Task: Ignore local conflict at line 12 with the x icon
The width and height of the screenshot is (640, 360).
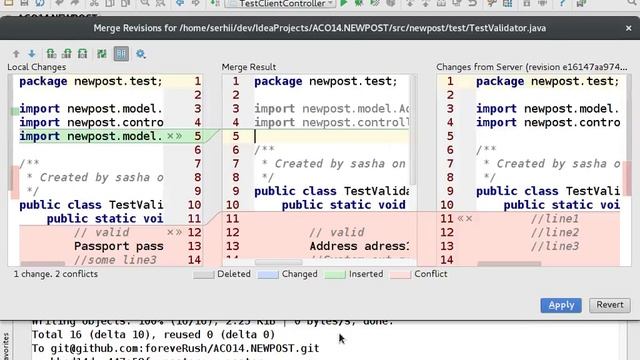Action: point(170,232)
